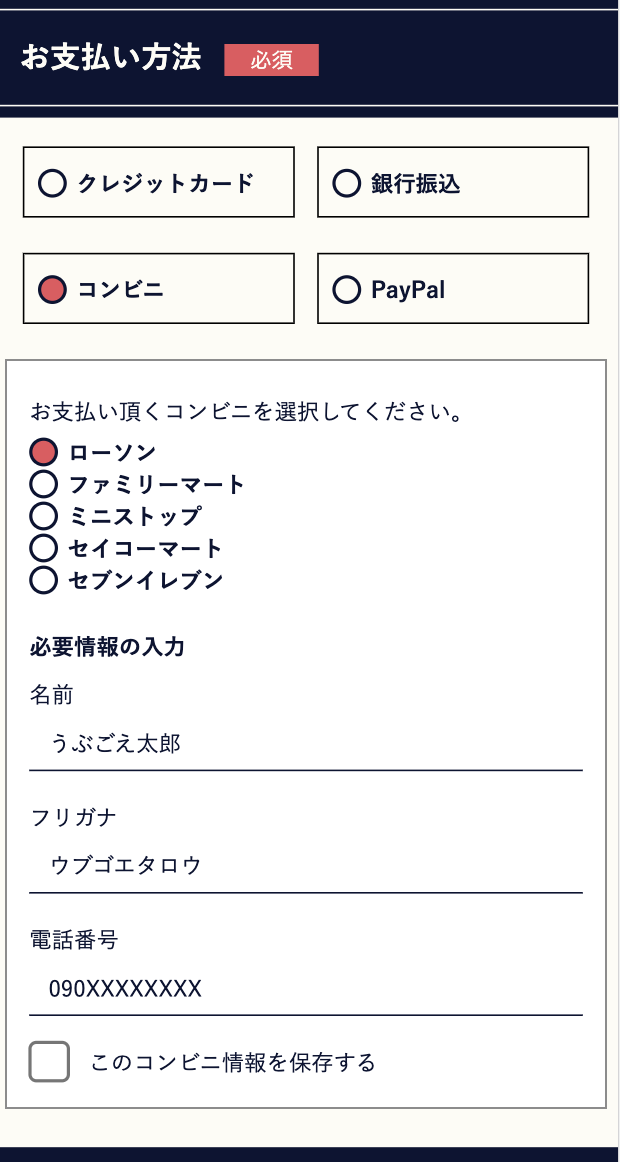Pick the セイコーマート option
The width and height of the screenshot is (620, 1162).
pos(44,548)
